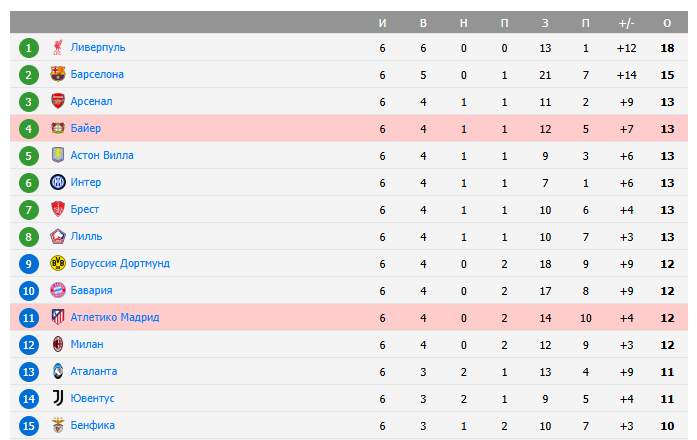Click Liverpool's 18 points value
Viewport: 697px width, 440px height.
point(667,47)
